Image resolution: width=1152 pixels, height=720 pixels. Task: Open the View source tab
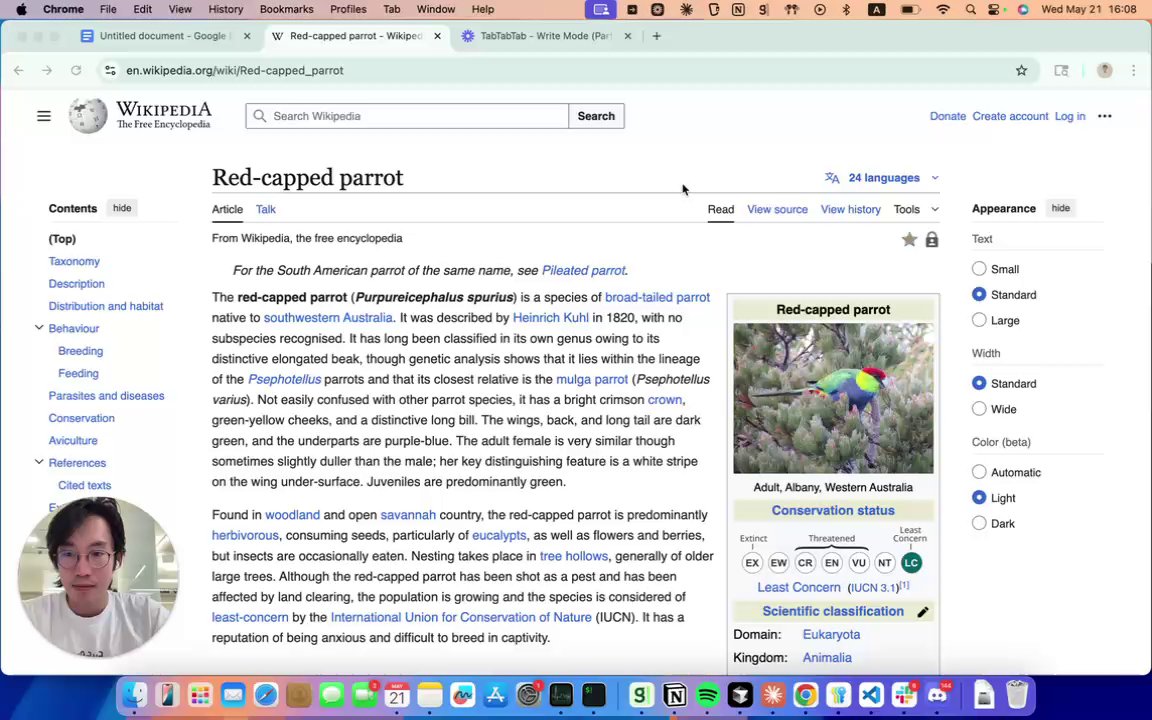click(777, 209)
